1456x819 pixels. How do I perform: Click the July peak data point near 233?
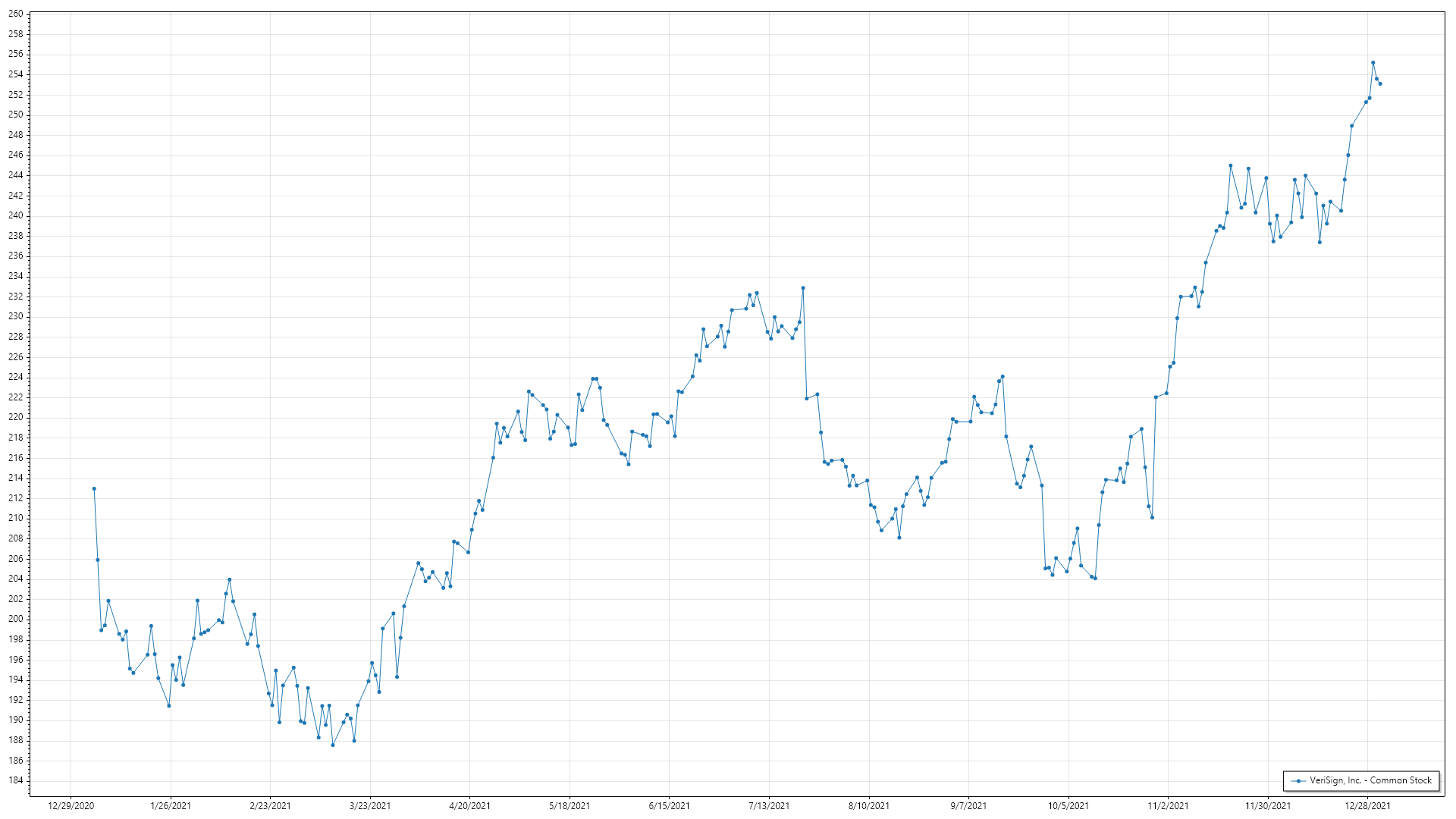click(x=803, y=288)
